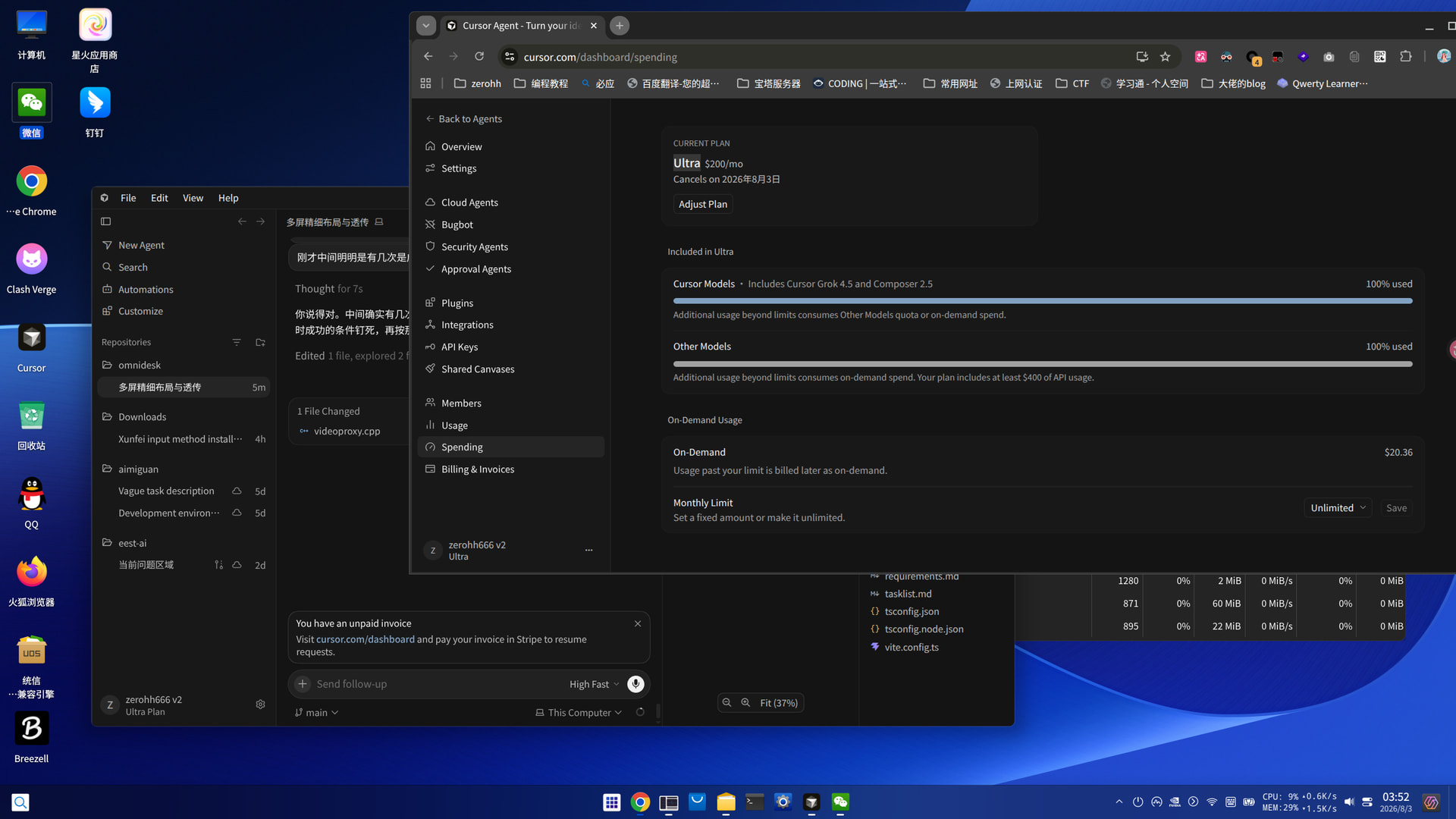Viewport: 1456px width, 819px height.
Task: Reload the cursor.com page
Action: tap(479, 57)
